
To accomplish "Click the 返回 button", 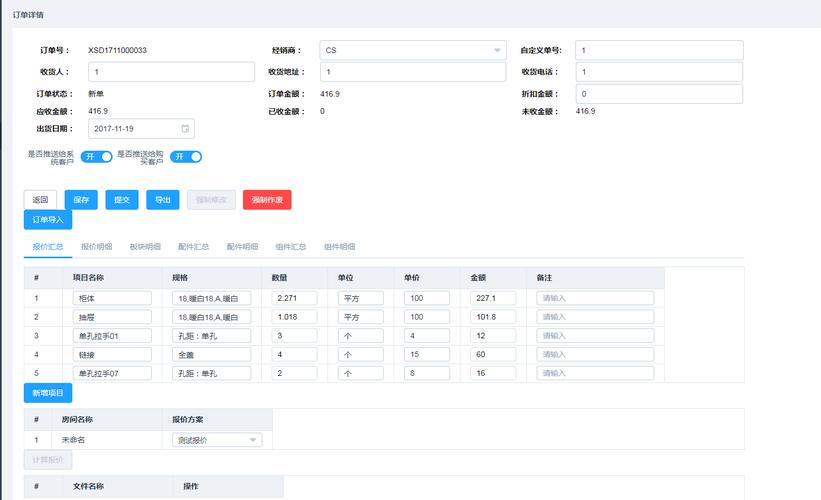I will [x=40, y=199].
